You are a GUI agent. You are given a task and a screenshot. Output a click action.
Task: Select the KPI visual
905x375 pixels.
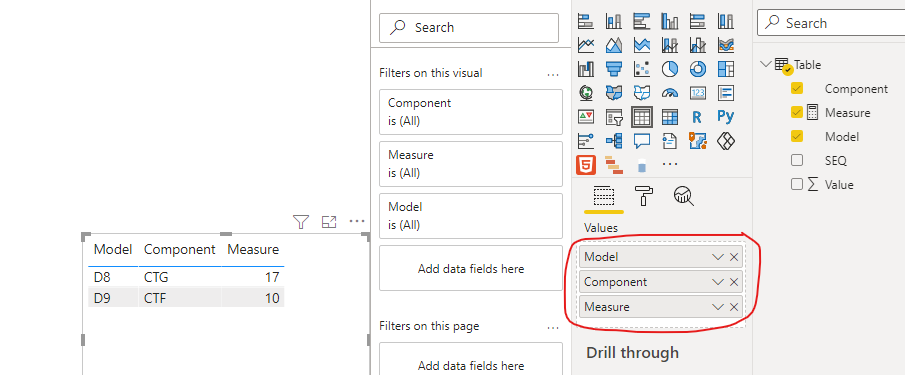(586, 117)
